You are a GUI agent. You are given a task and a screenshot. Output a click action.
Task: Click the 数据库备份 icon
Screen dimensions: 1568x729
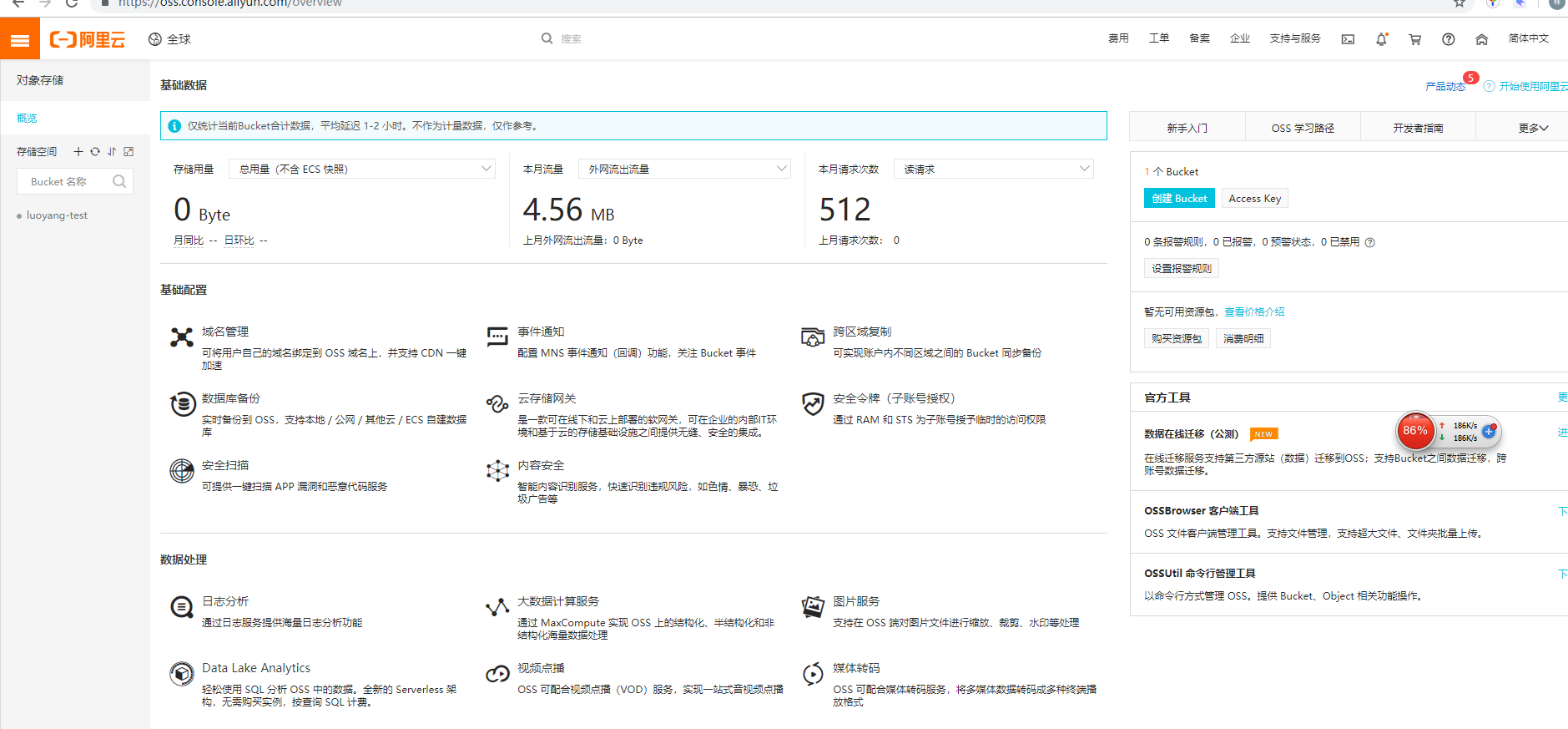point(182,404)
